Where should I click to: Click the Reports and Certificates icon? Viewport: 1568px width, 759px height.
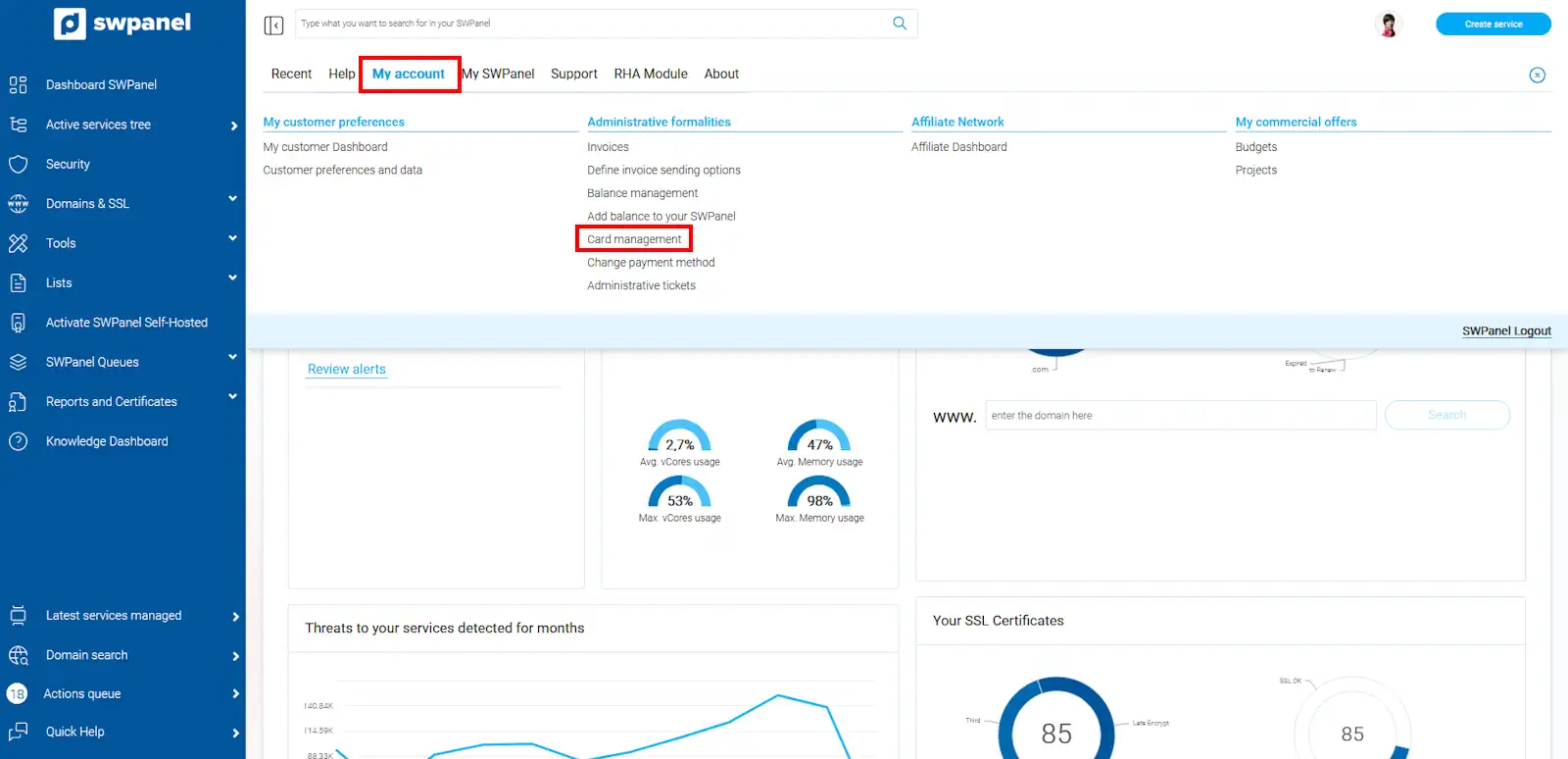click(18, 402)
